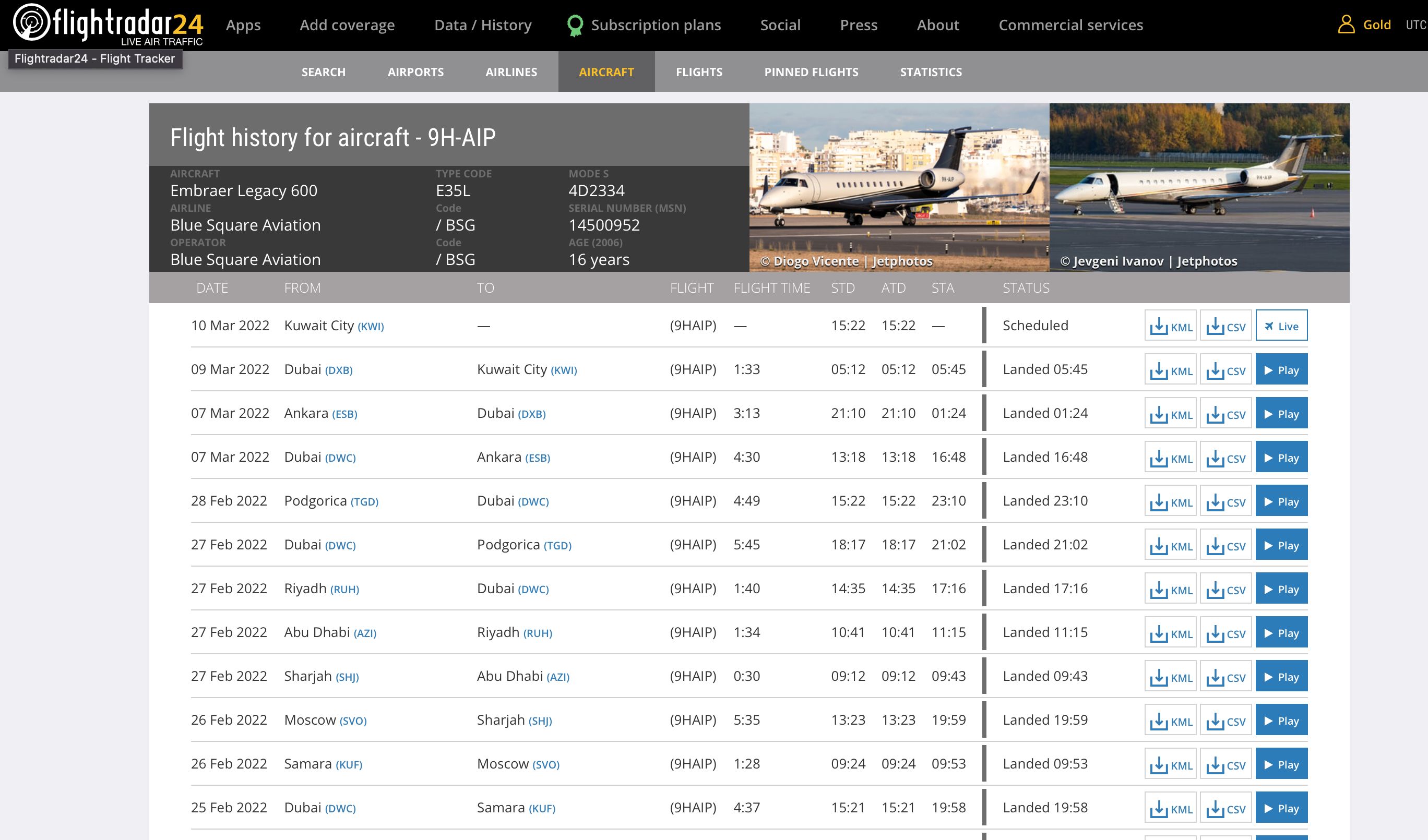This screenshot has width=1428, height=840.
Task: Download CSV for Kuwait City scheduled flight
Action: pos(1225,326)
